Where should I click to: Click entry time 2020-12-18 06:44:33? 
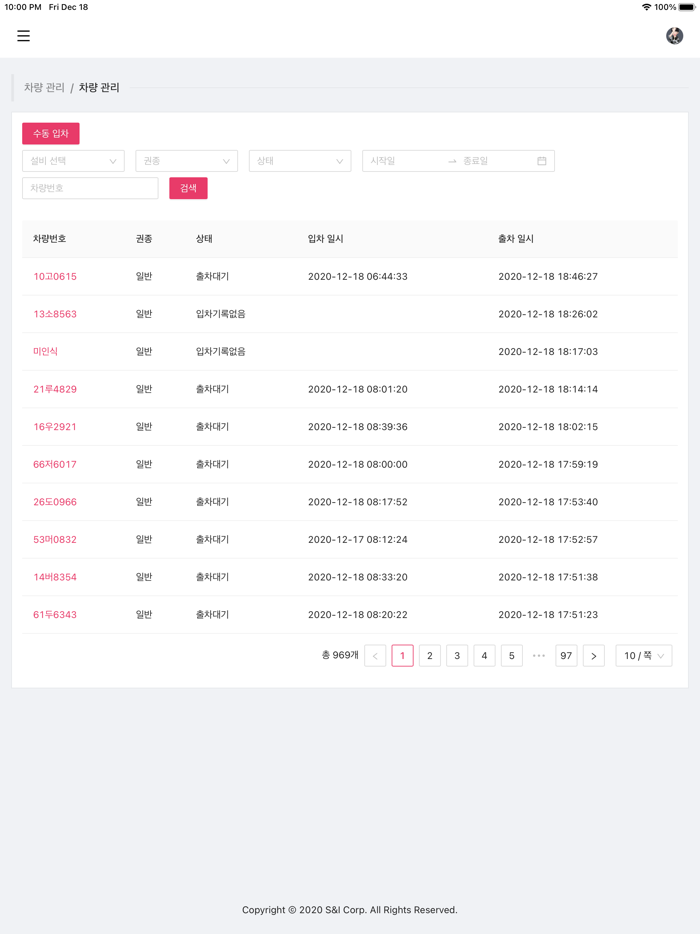pyautogui.click(x=357, y=276)
